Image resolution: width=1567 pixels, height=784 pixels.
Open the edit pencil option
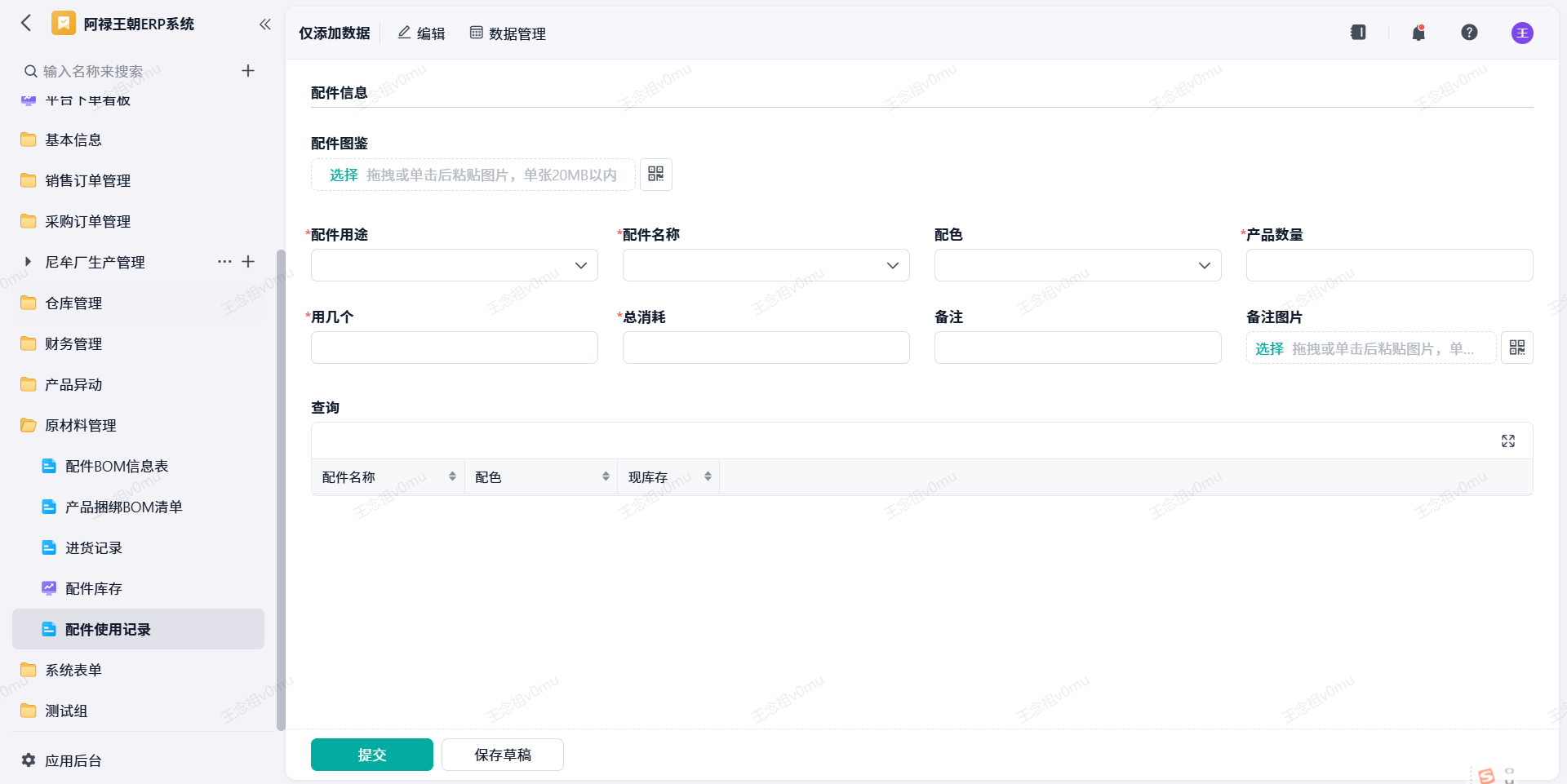point(421,33)
